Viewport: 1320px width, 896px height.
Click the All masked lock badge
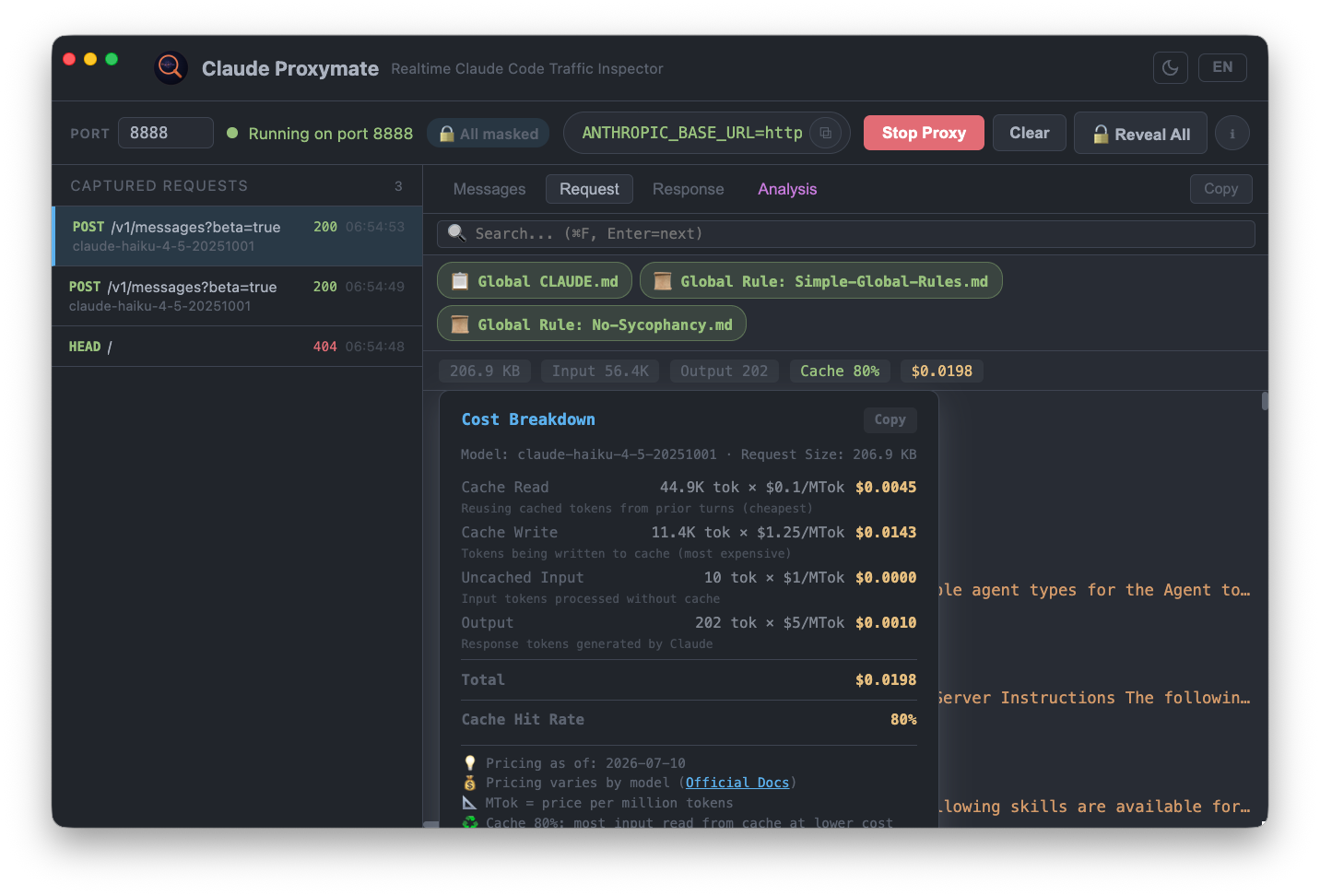[489, 134]
